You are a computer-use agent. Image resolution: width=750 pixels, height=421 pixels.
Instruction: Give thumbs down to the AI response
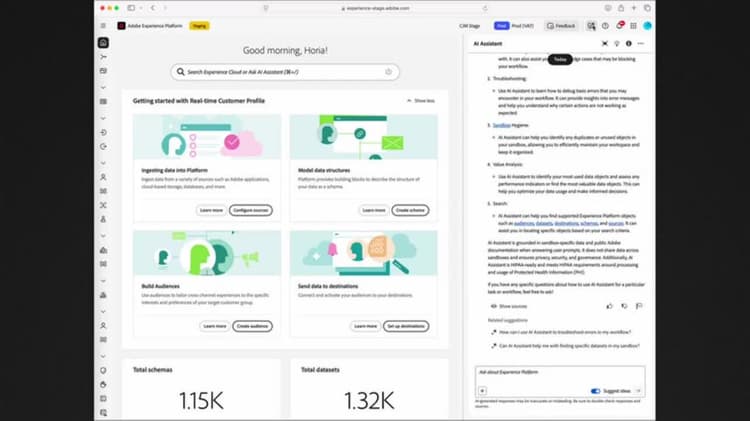624,306
